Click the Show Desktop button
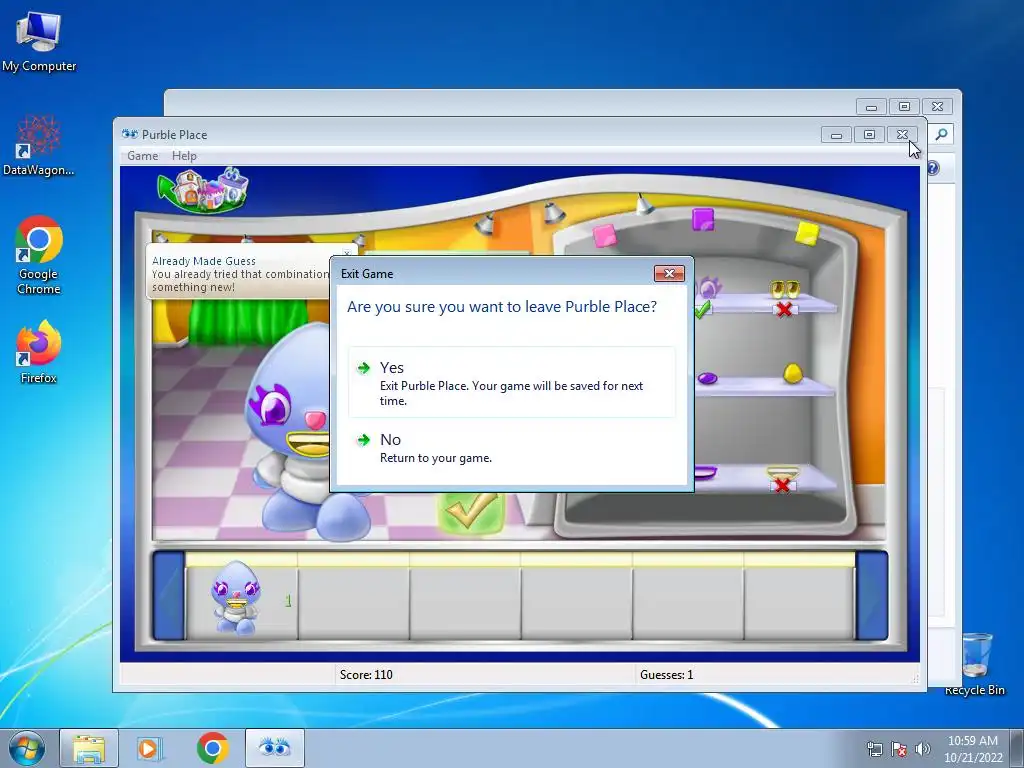 click(1017, 748)
